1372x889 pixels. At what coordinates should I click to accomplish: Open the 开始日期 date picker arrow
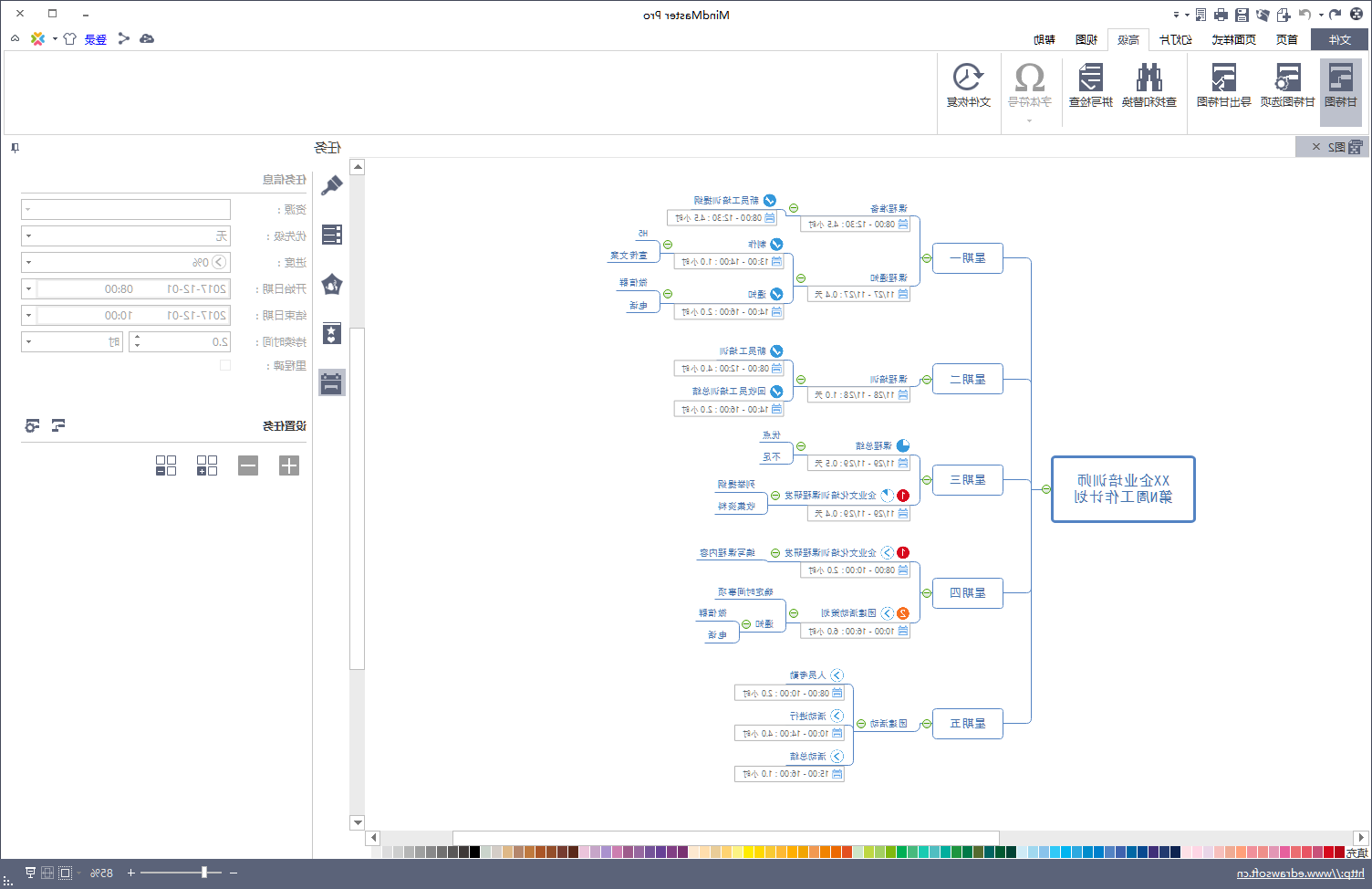pos(28,288)
